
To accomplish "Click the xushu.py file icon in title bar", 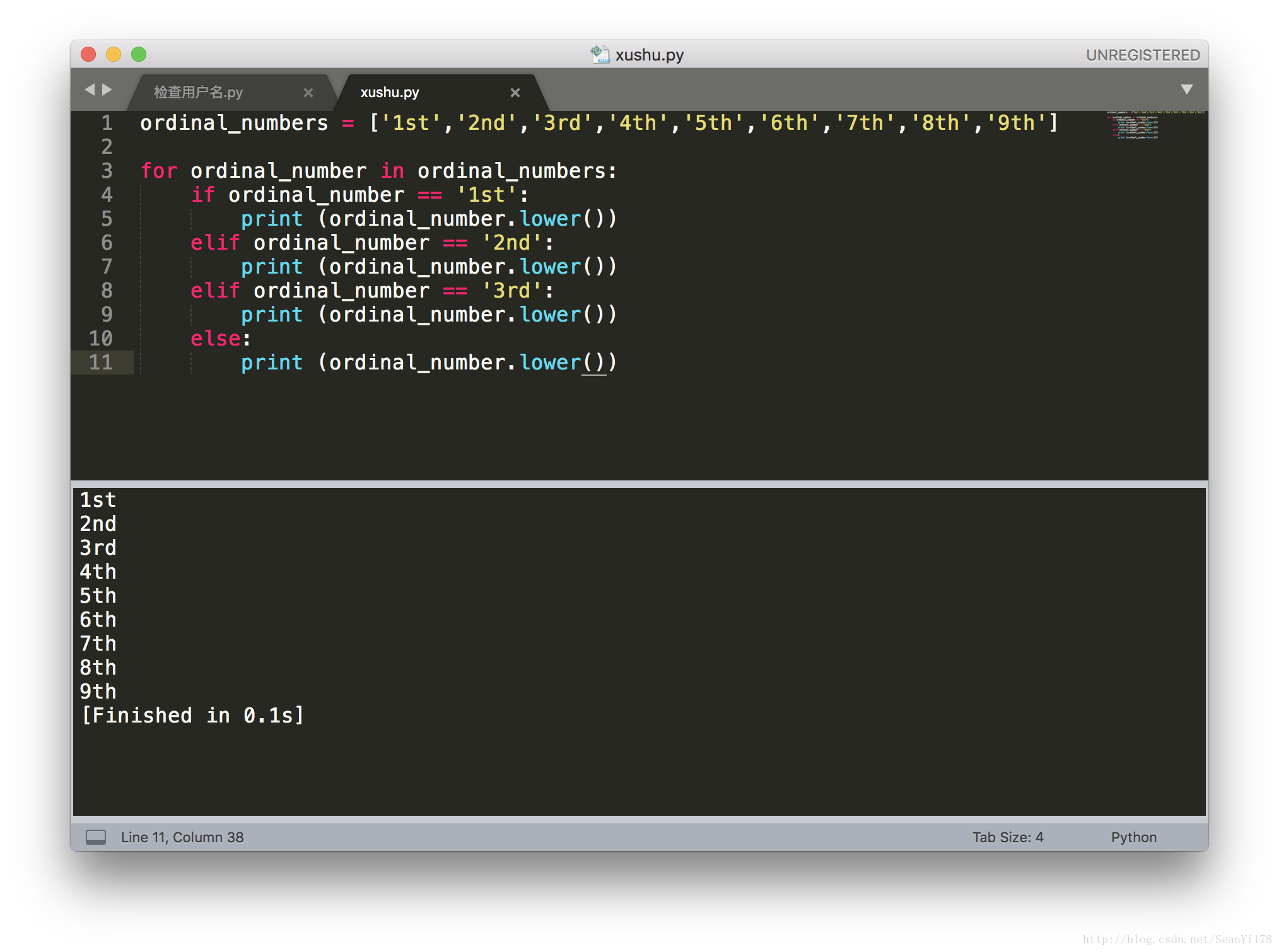I will pos(600,54).
